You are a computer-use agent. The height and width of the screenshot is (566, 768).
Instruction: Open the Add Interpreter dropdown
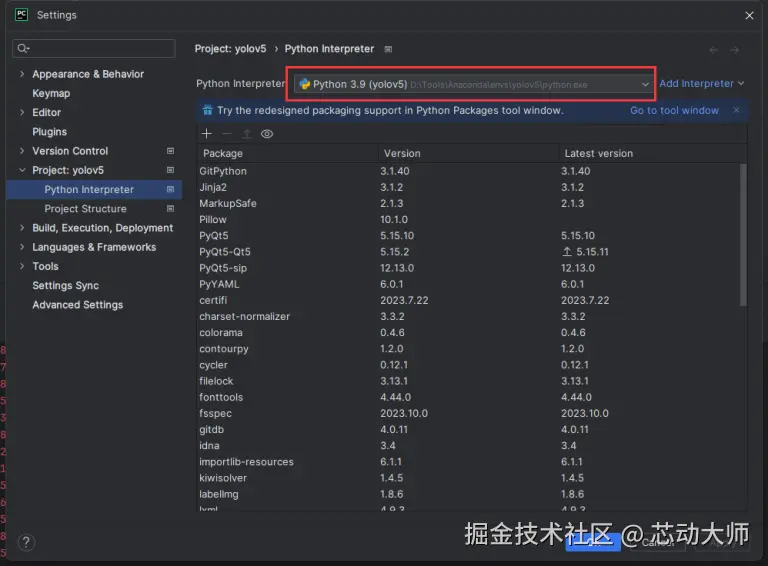[x=701, y=84]
